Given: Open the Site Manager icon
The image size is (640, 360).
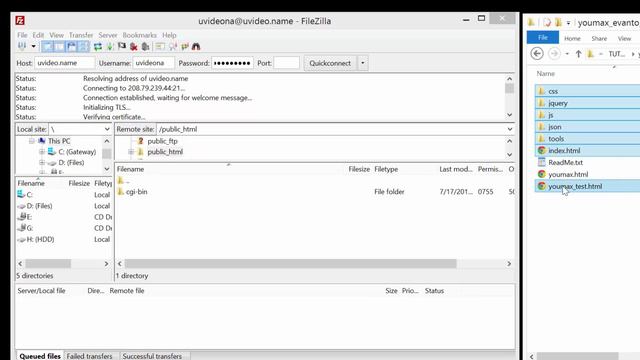Looking at the screenshot, I should coord(22,47).
